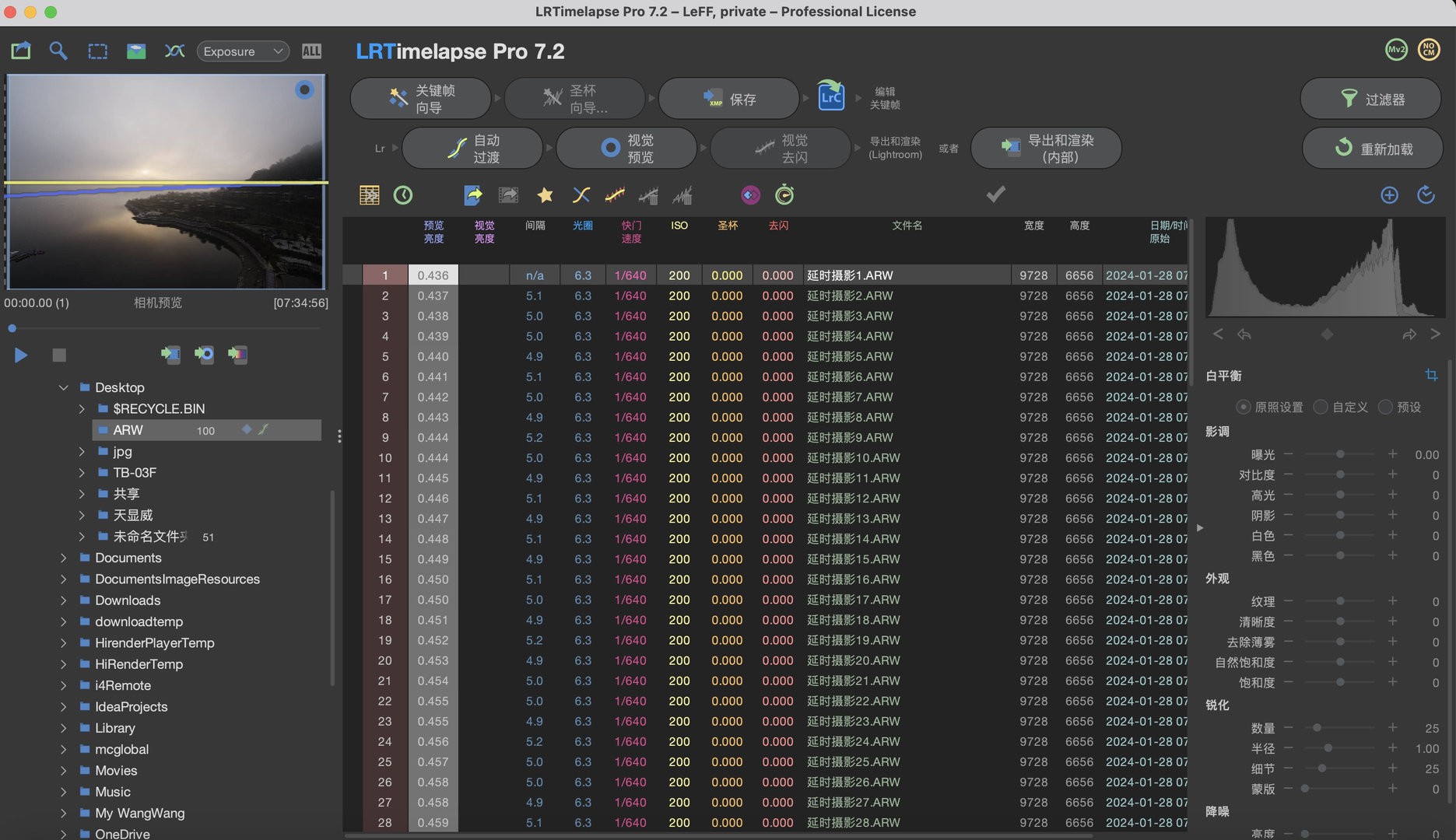Select the Music folder

[113, 792]
